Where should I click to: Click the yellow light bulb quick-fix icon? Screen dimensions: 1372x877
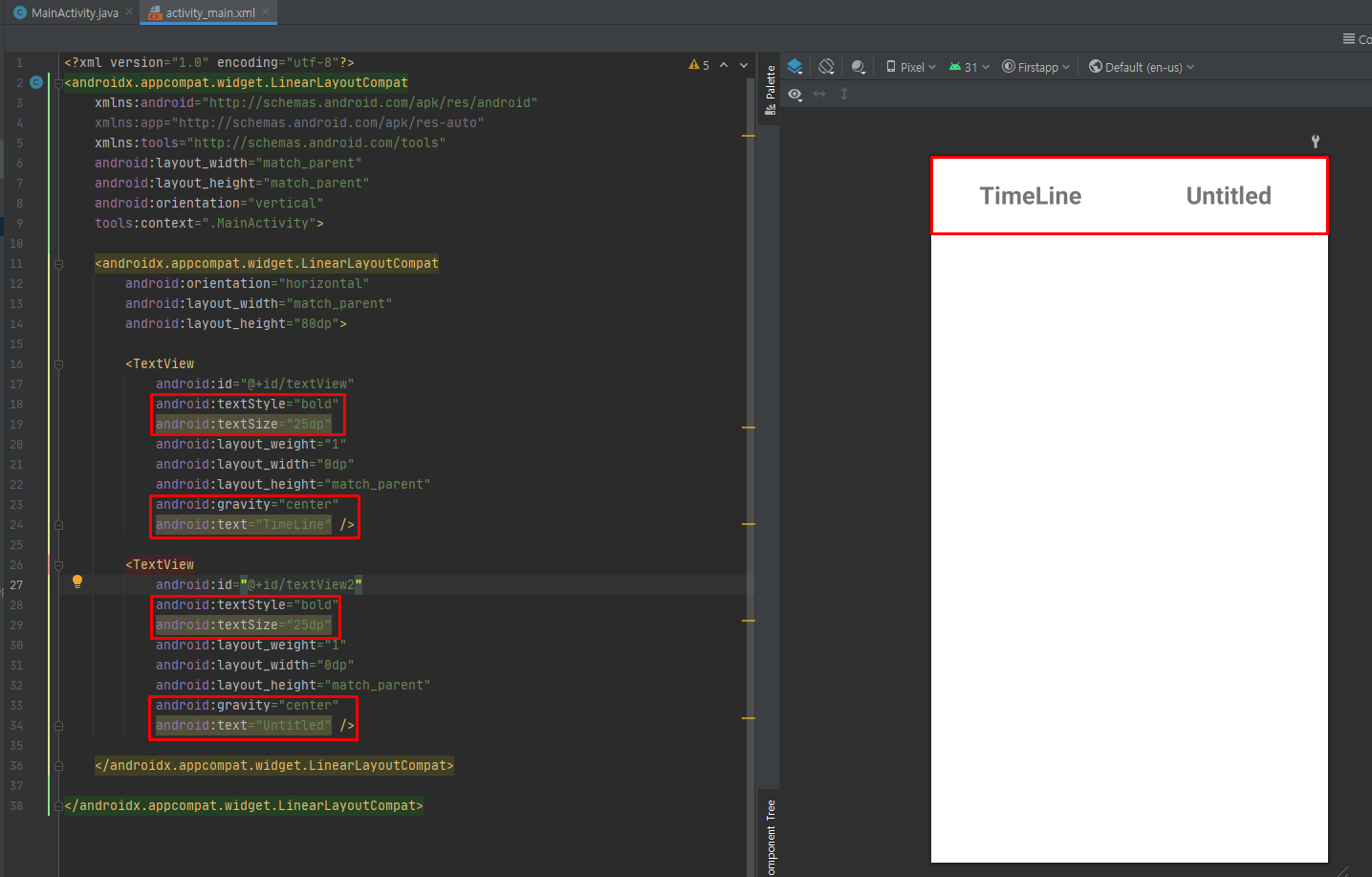tap(77, 581)
